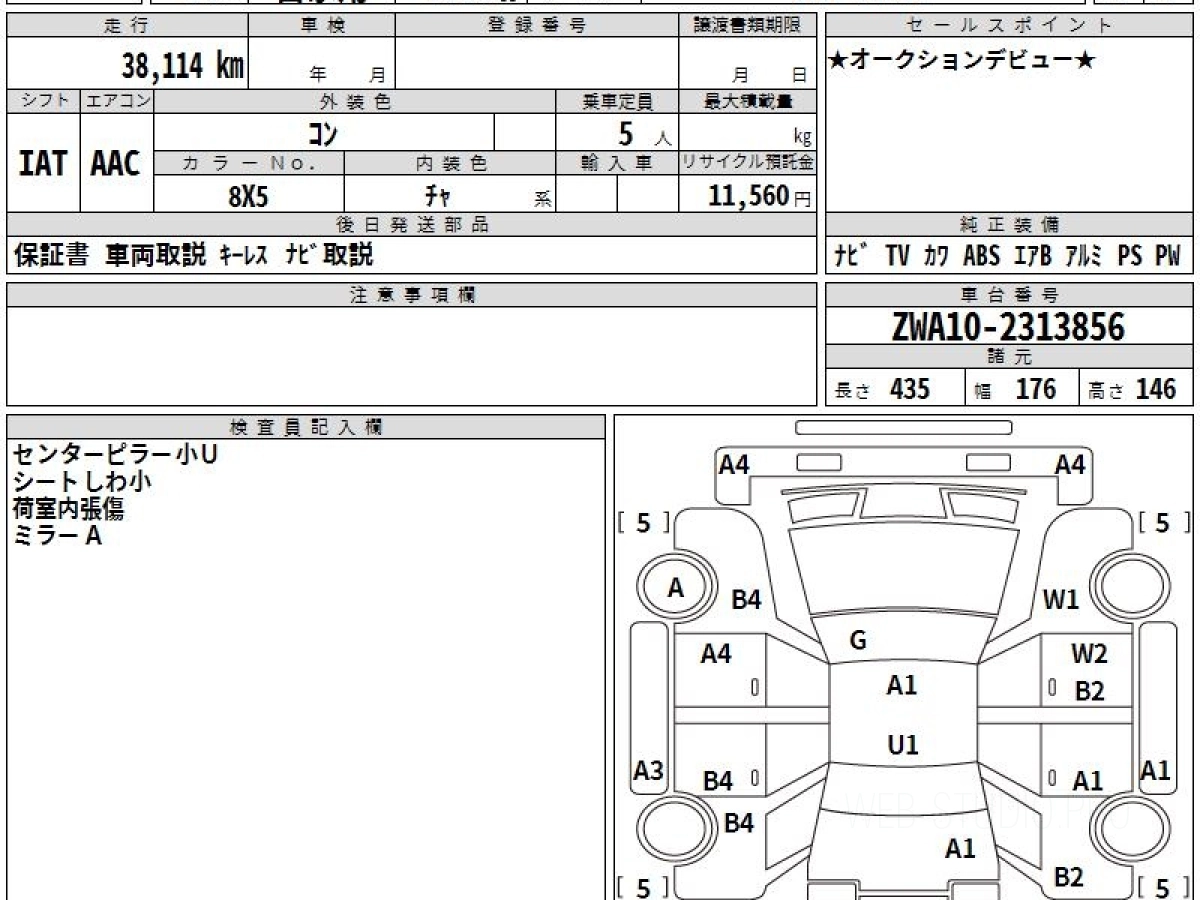The height and width of the screenshot is (900, 1200).
Task: Select the 純正装備 header
Action: (x=1010, y=225)
